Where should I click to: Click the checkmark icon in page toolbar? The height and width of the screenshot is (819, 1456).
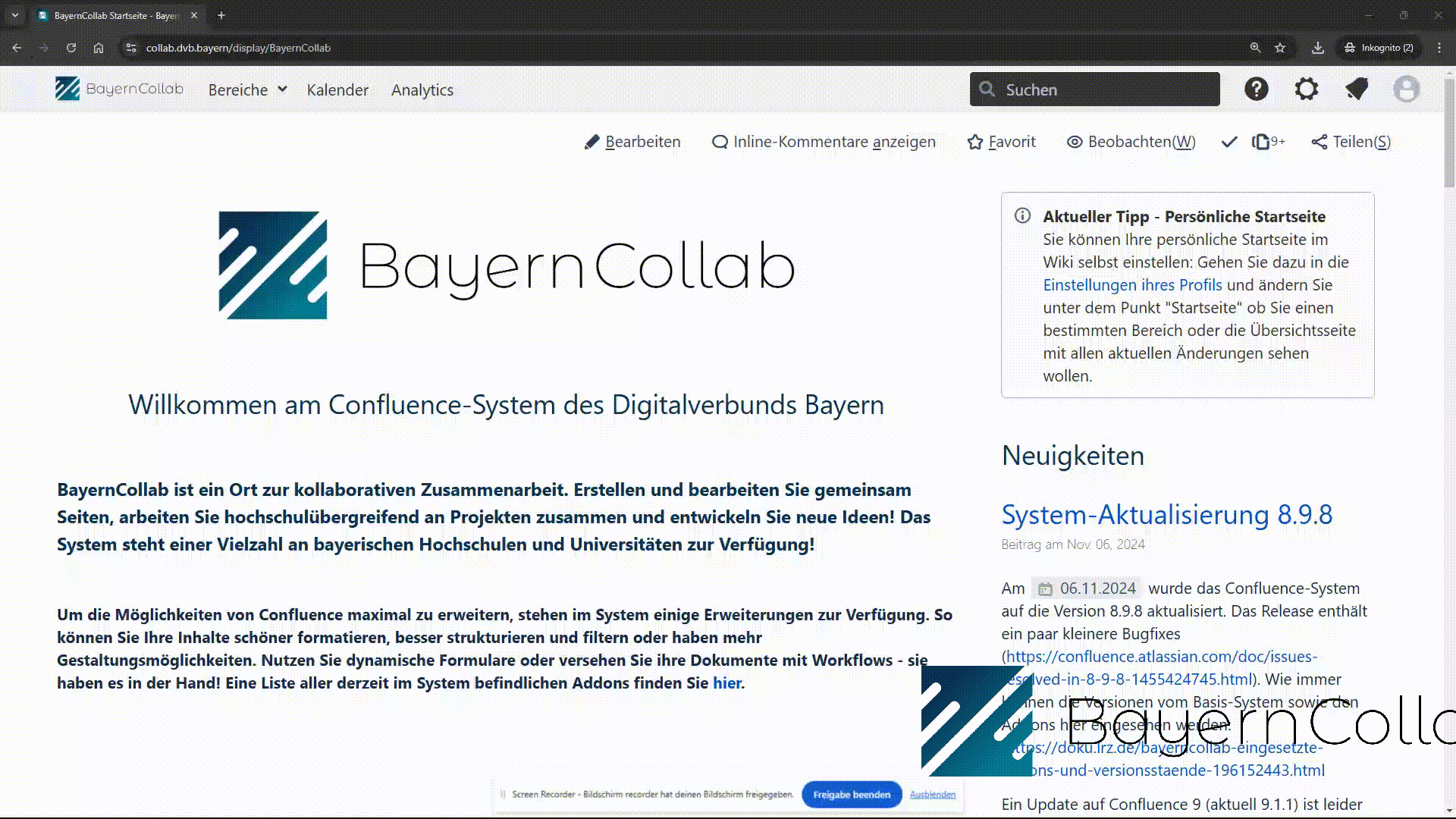(x=1229, y=142)
